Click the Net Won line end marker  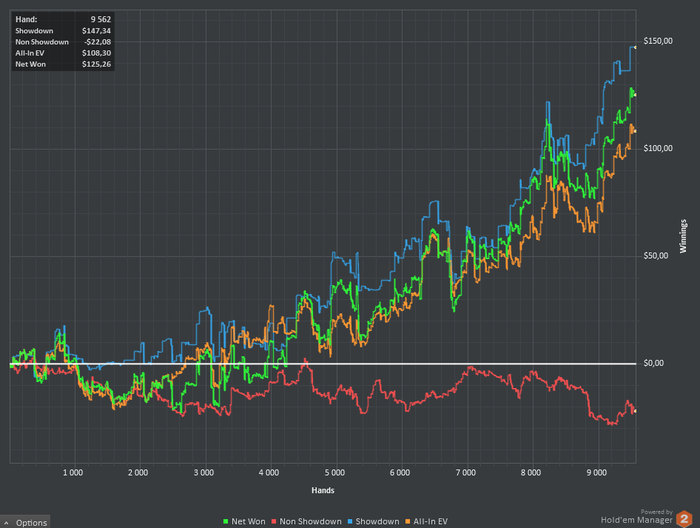[635, 95]
